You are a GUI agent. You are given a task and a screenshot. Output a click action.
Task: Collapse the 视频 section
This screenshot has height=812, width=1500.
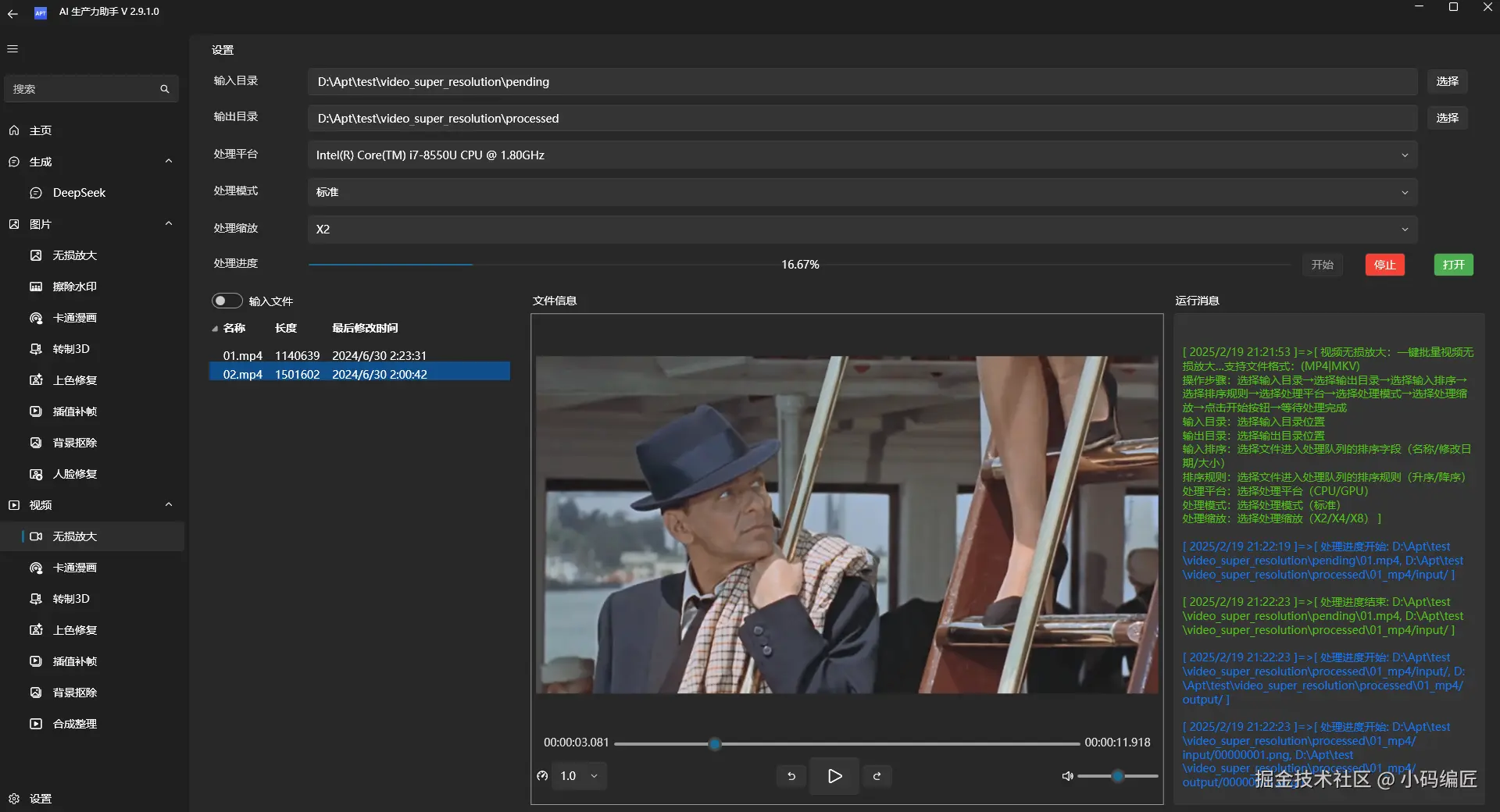(x=169, y=505)
